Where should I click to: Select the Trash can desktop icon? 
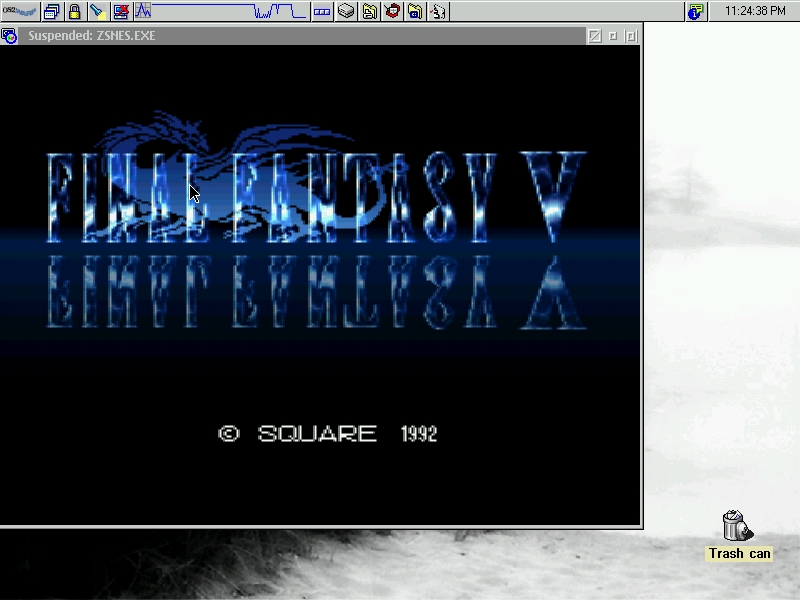click(x=738, y=526)
